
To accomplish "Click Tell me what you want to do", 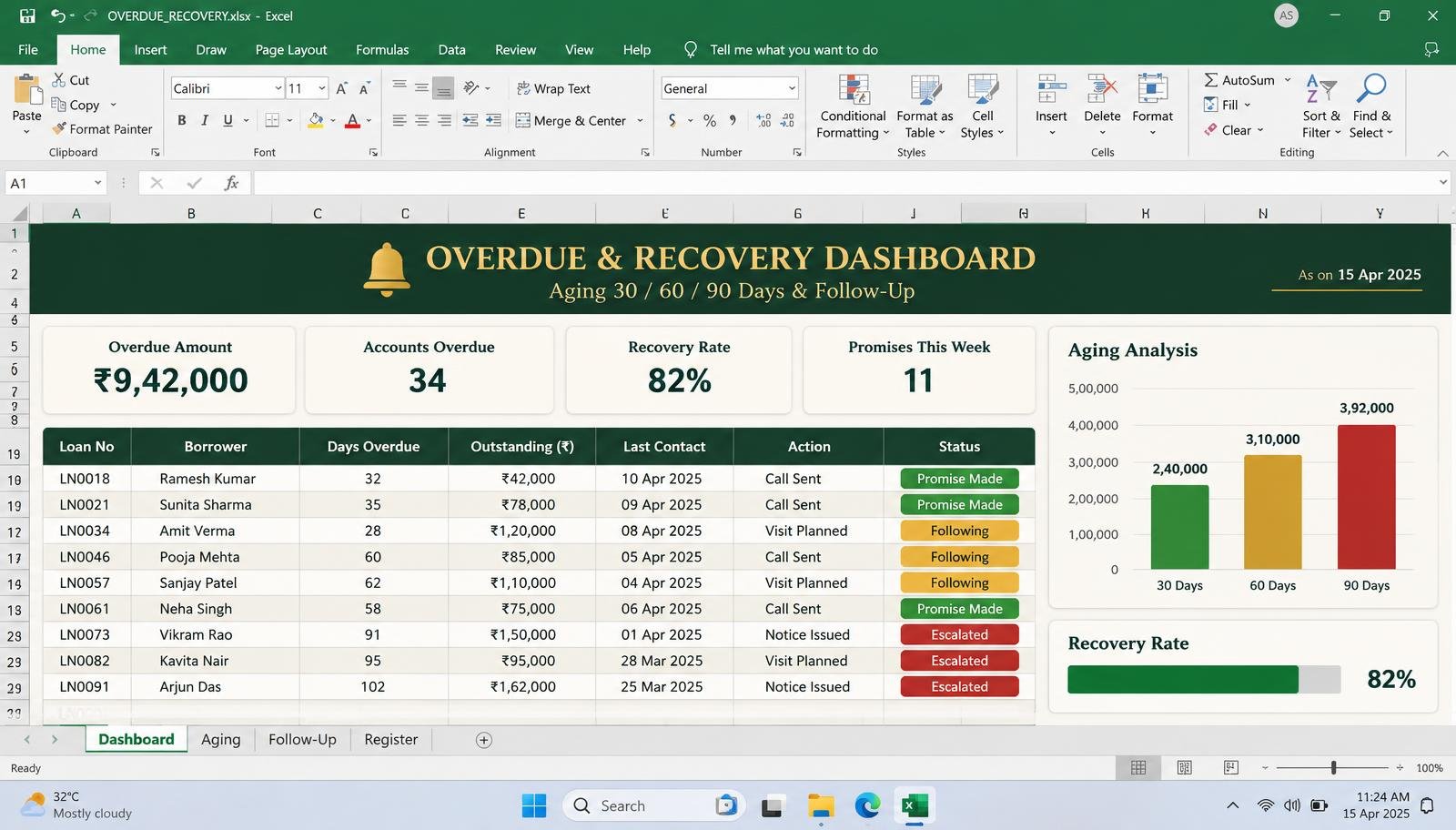I will coord(794,50).
